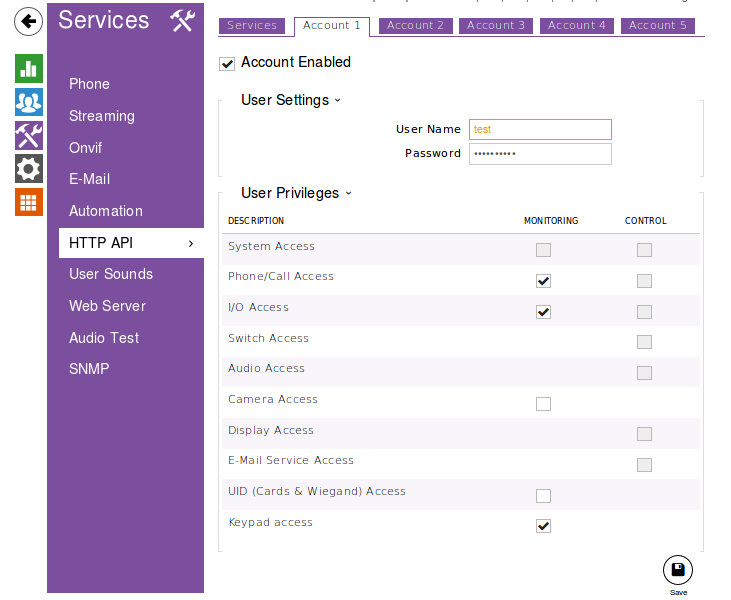Toggle the Account Enabled checkbox
Screen dimensions: 731x600
[x=227, y=63]
